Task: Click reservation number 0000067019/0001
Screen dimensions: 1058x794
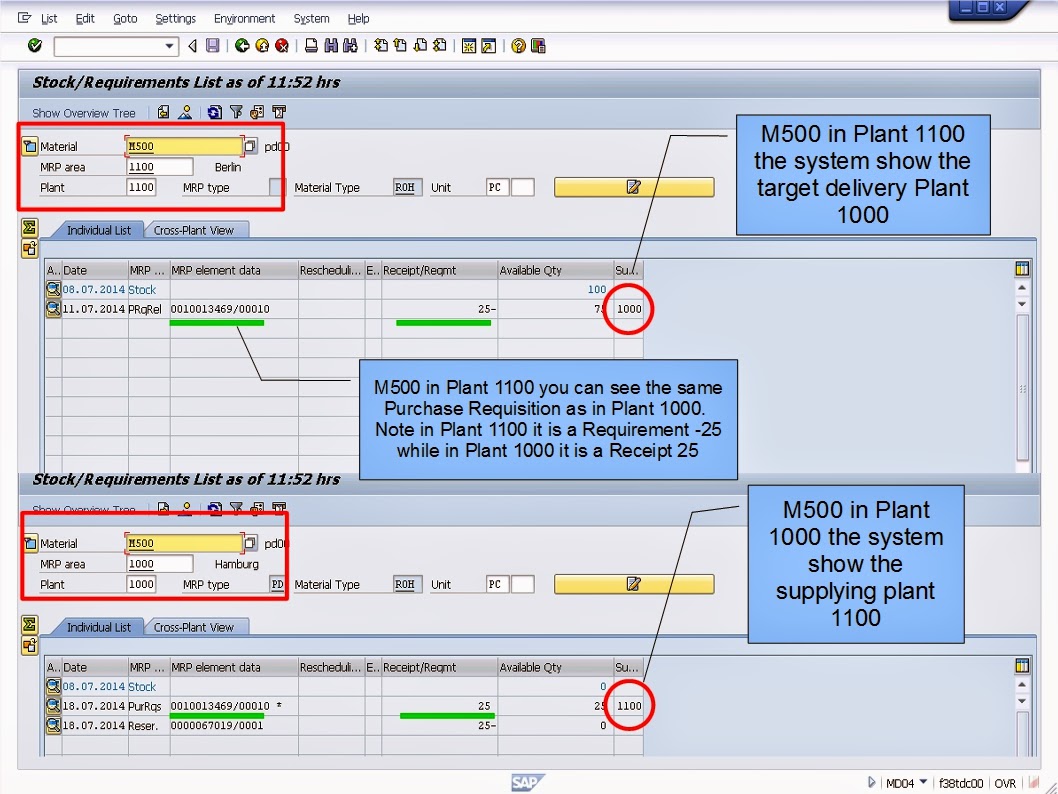Action: [x=217, y=726]
